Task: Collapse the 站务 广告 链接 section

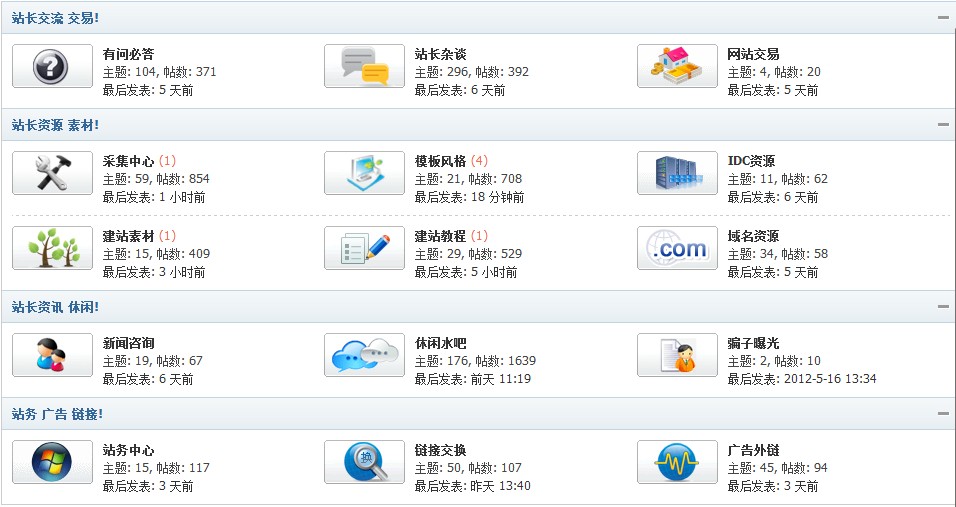Action: (942, 414)
